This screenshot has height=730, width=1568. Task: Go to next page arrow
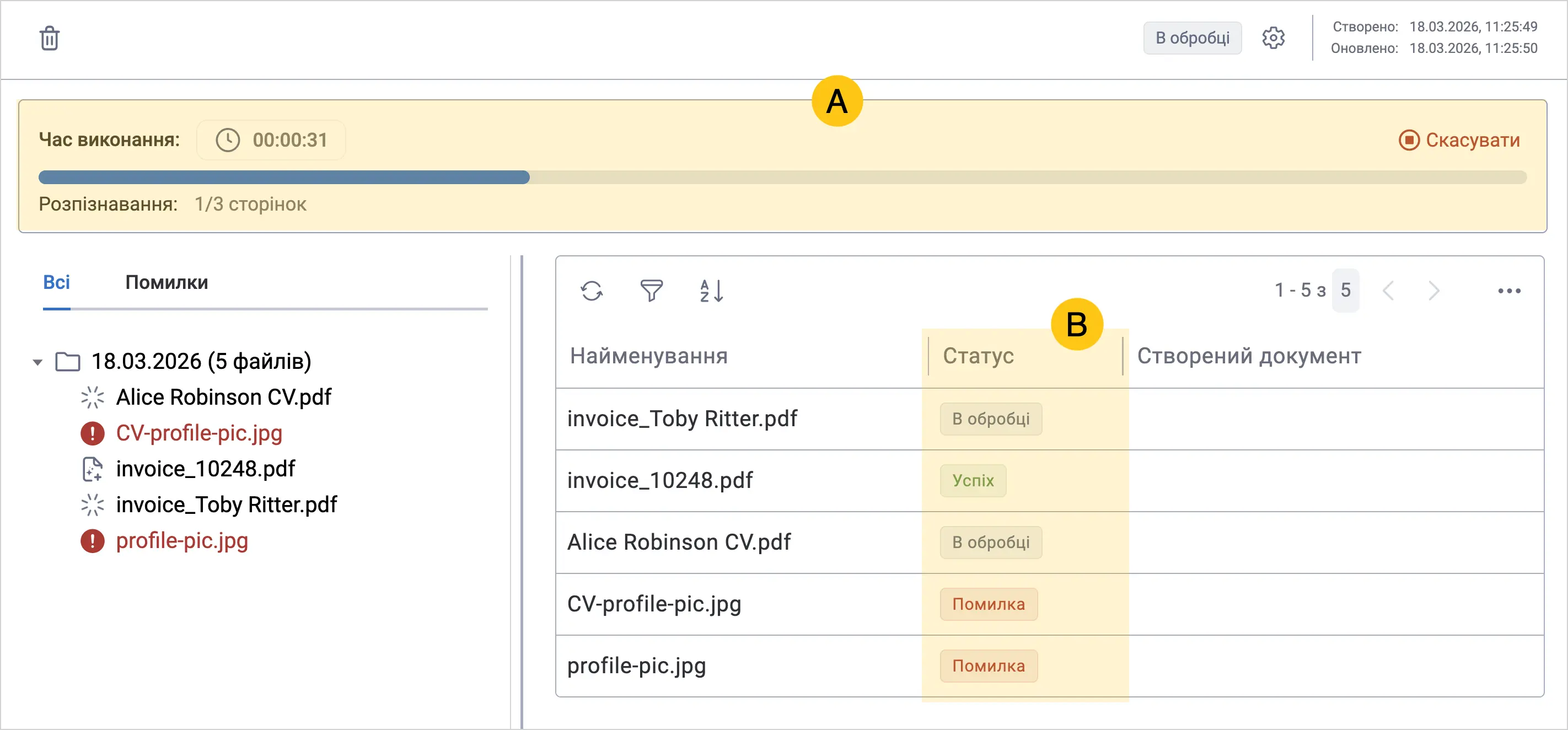click(1434, 291)
